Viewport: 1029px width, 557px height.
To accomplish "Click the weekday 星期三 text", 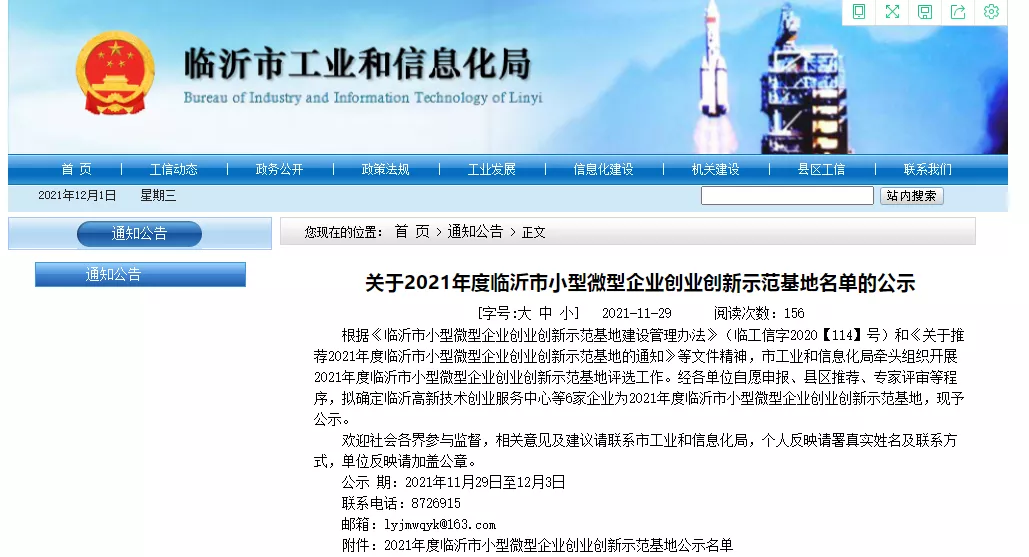I will [x=158, y=196].
